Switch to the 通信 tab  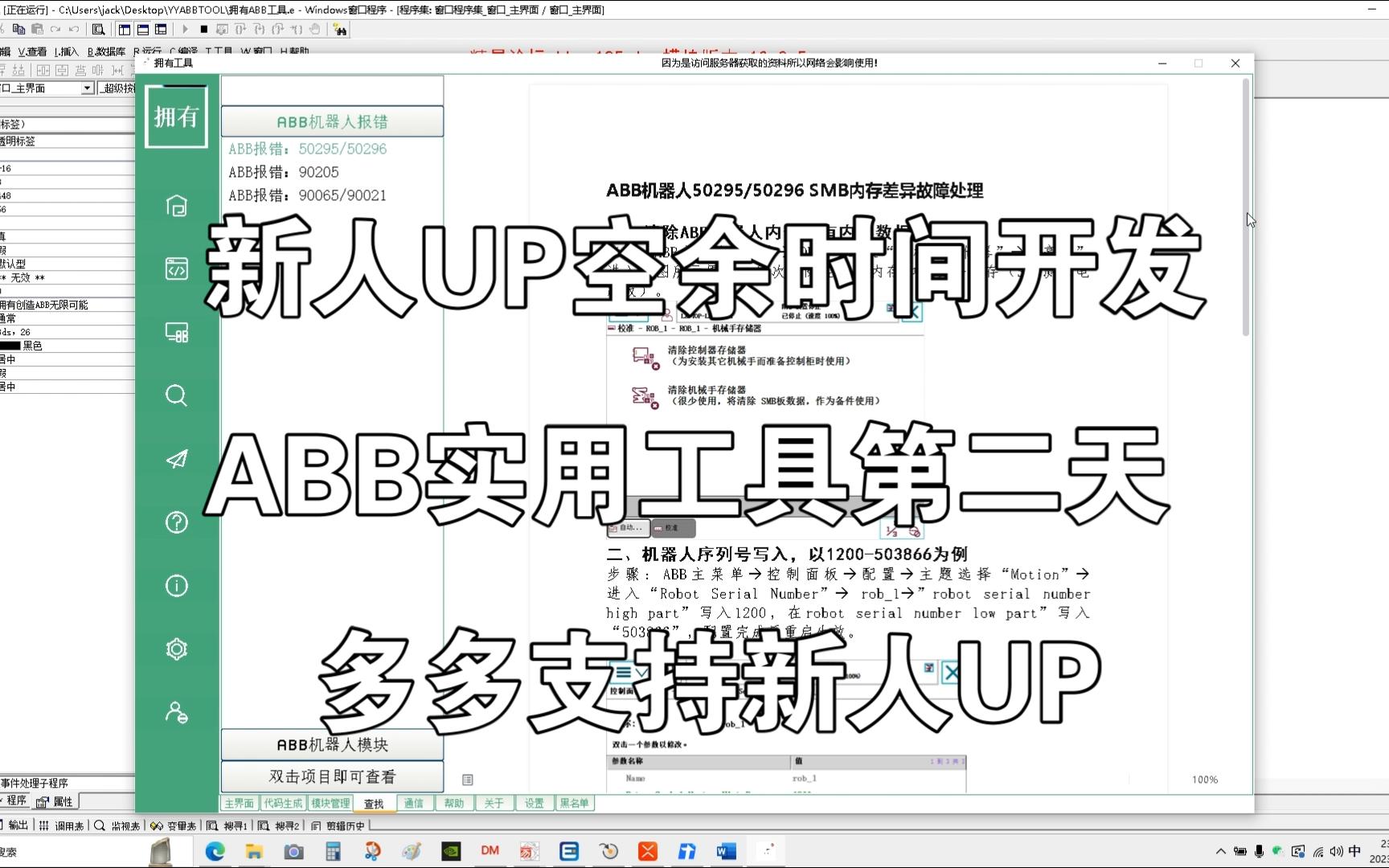[413, 803]
